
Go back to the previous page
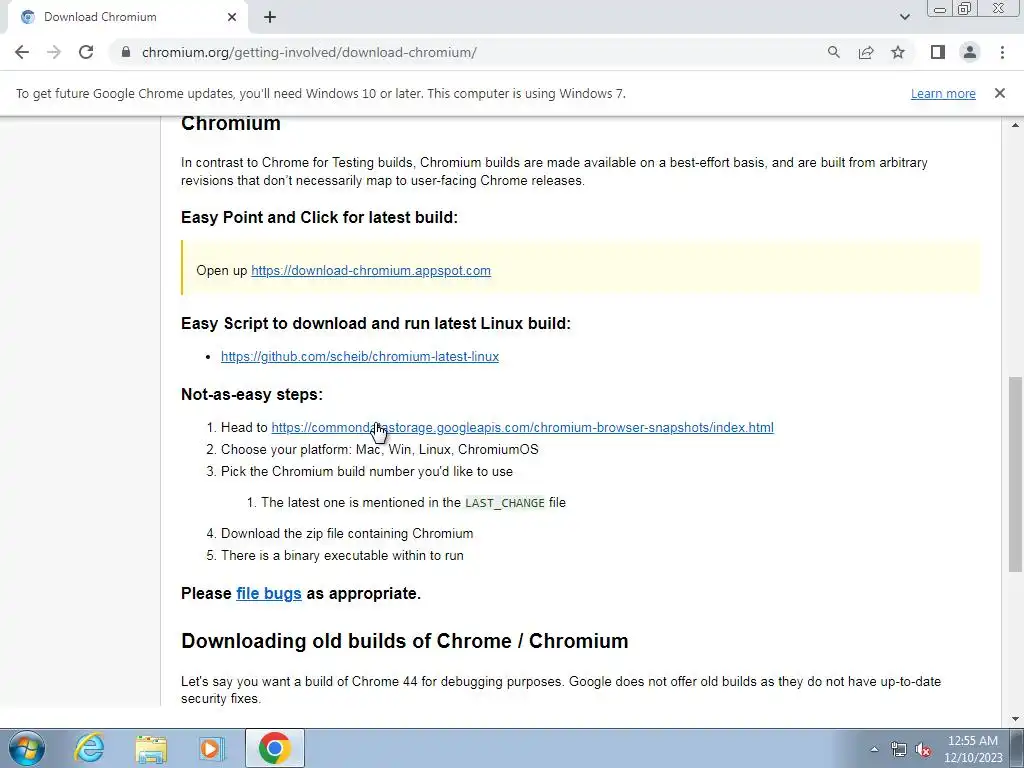[x=22, y=52]
